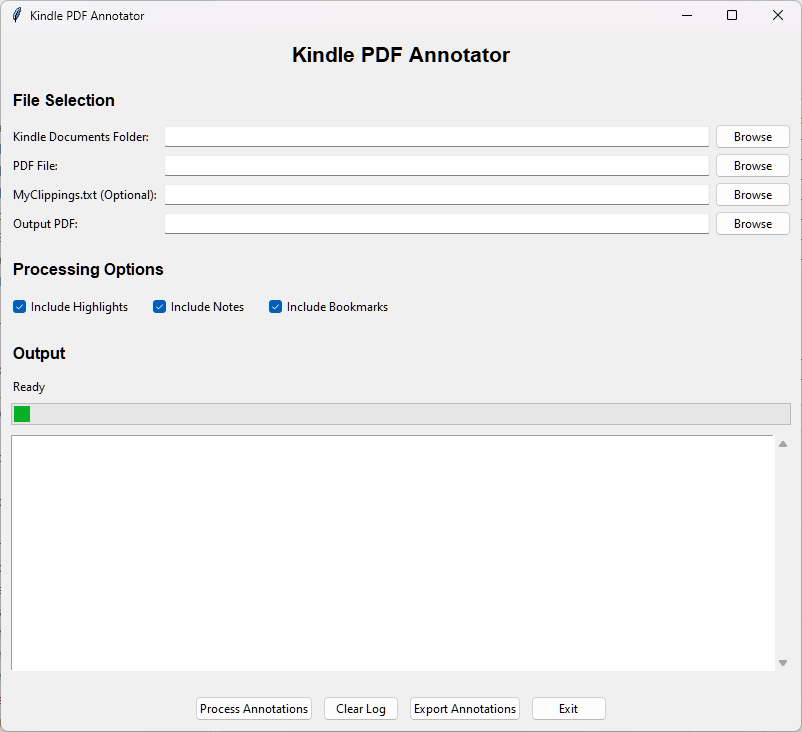The image size is (802, 732).
Task: Click the Ready status label
Action: pos(29,387)
